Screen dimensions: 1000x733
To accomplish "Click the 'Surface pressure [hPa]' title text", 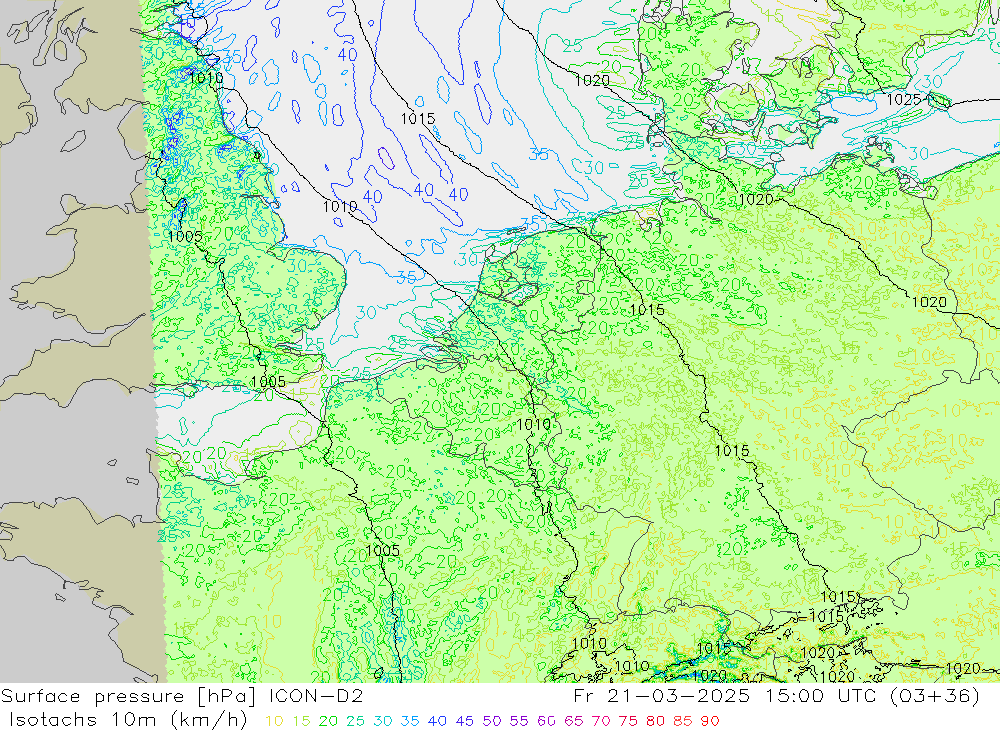I will pos(128,697).
